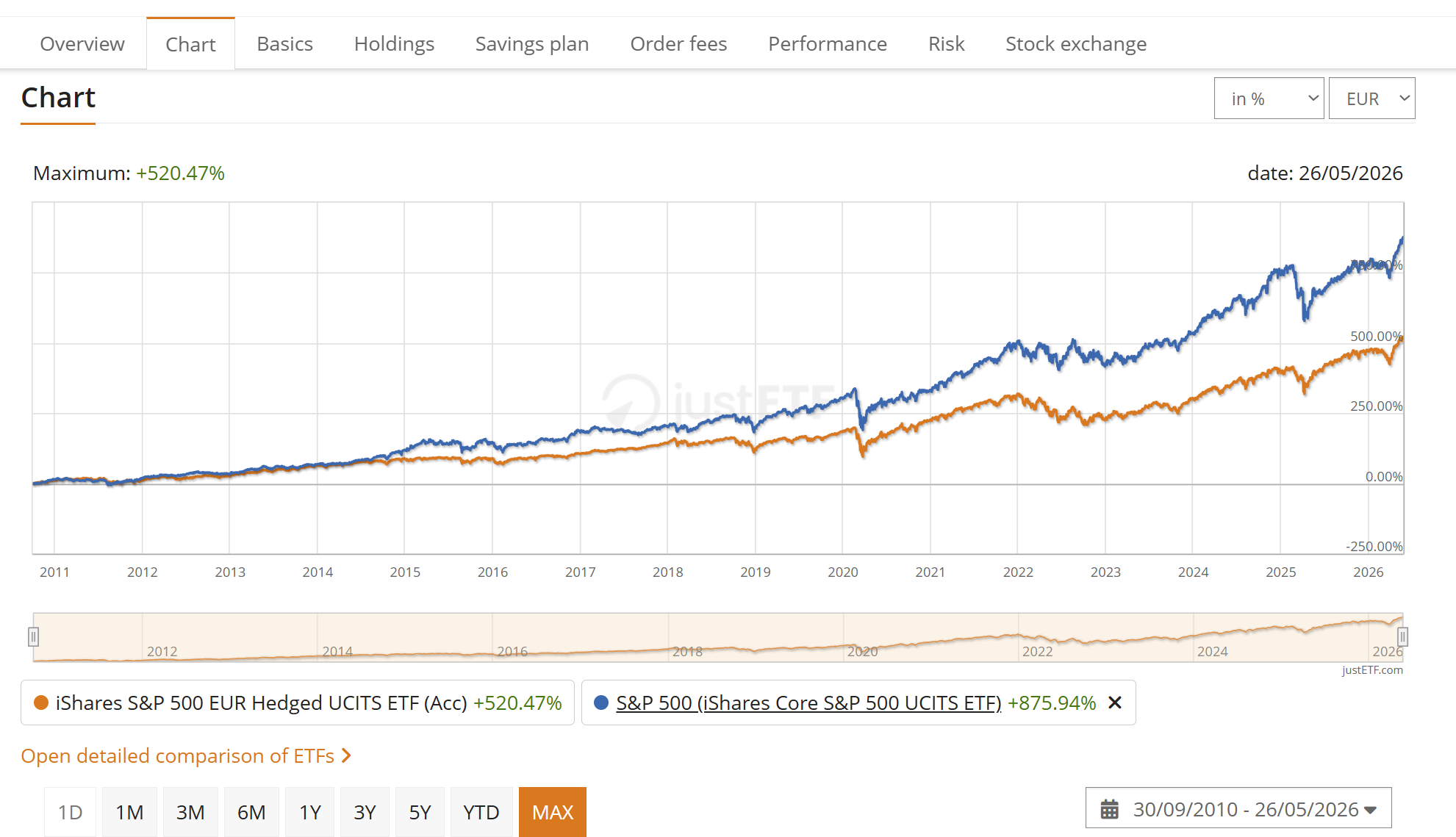Click the blue S&P 500 legend dot
This screenshot has height=837, width=1456.
[601, 703]
